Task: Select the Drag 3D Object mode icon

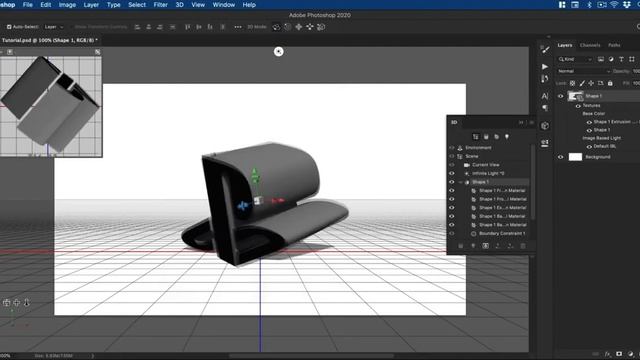Action: pyautogui.click(x=299, y=27)
